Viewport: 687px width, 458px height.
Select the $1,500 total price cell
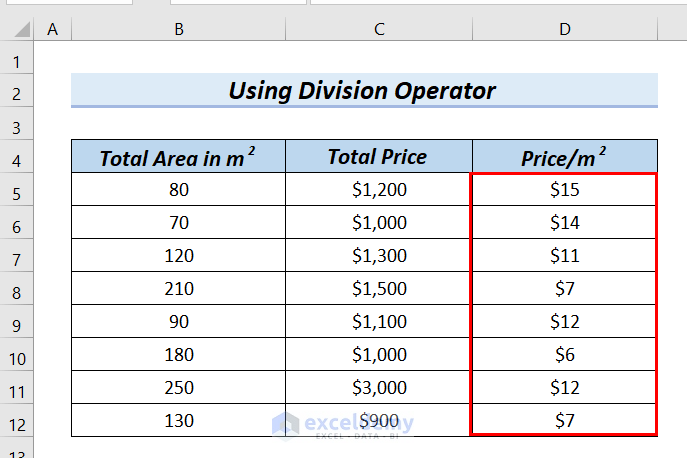coord(379,288)
